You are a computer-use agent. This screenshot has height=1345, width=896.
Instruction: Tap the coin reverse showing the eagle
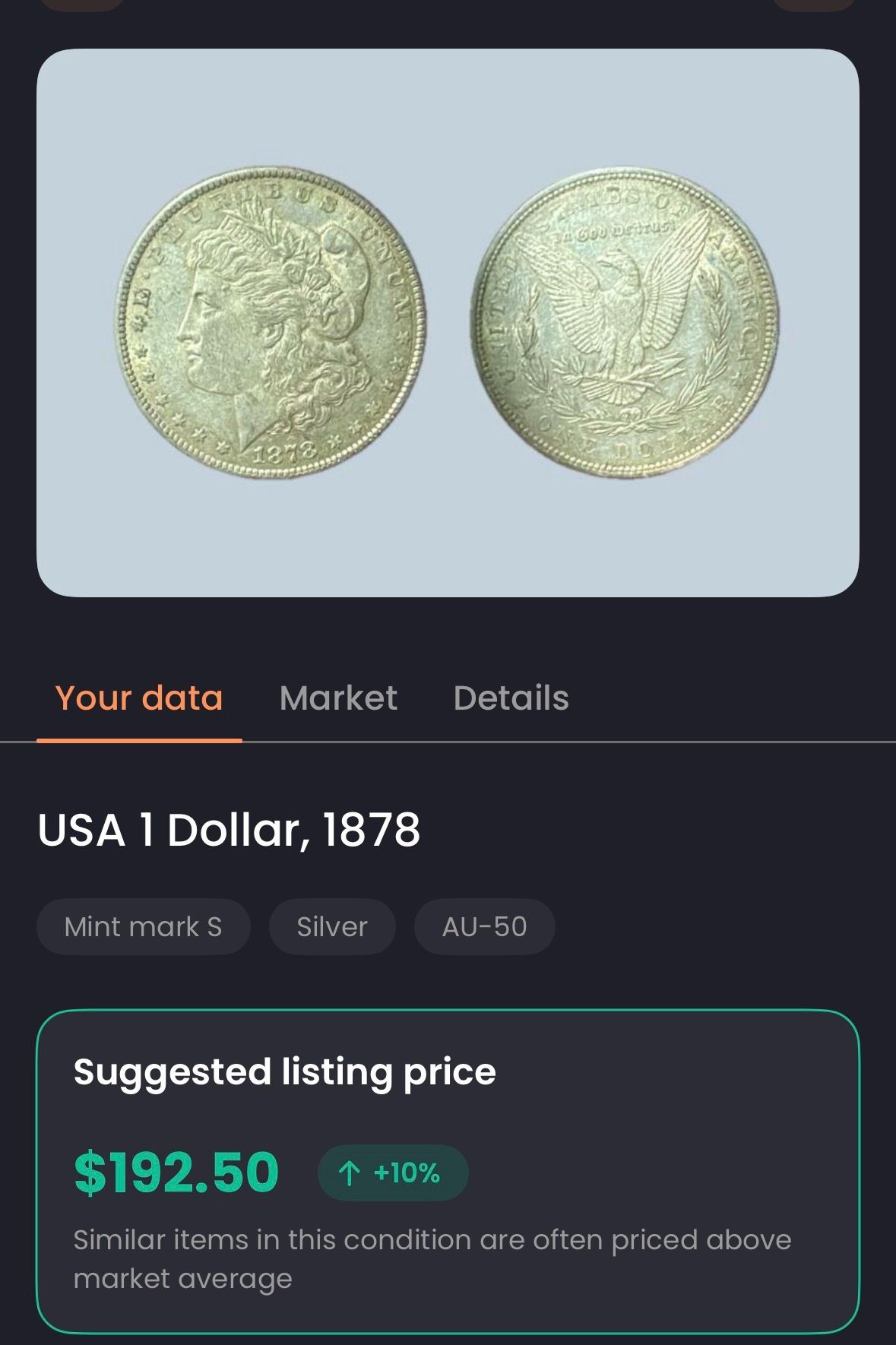coord(625,323)
